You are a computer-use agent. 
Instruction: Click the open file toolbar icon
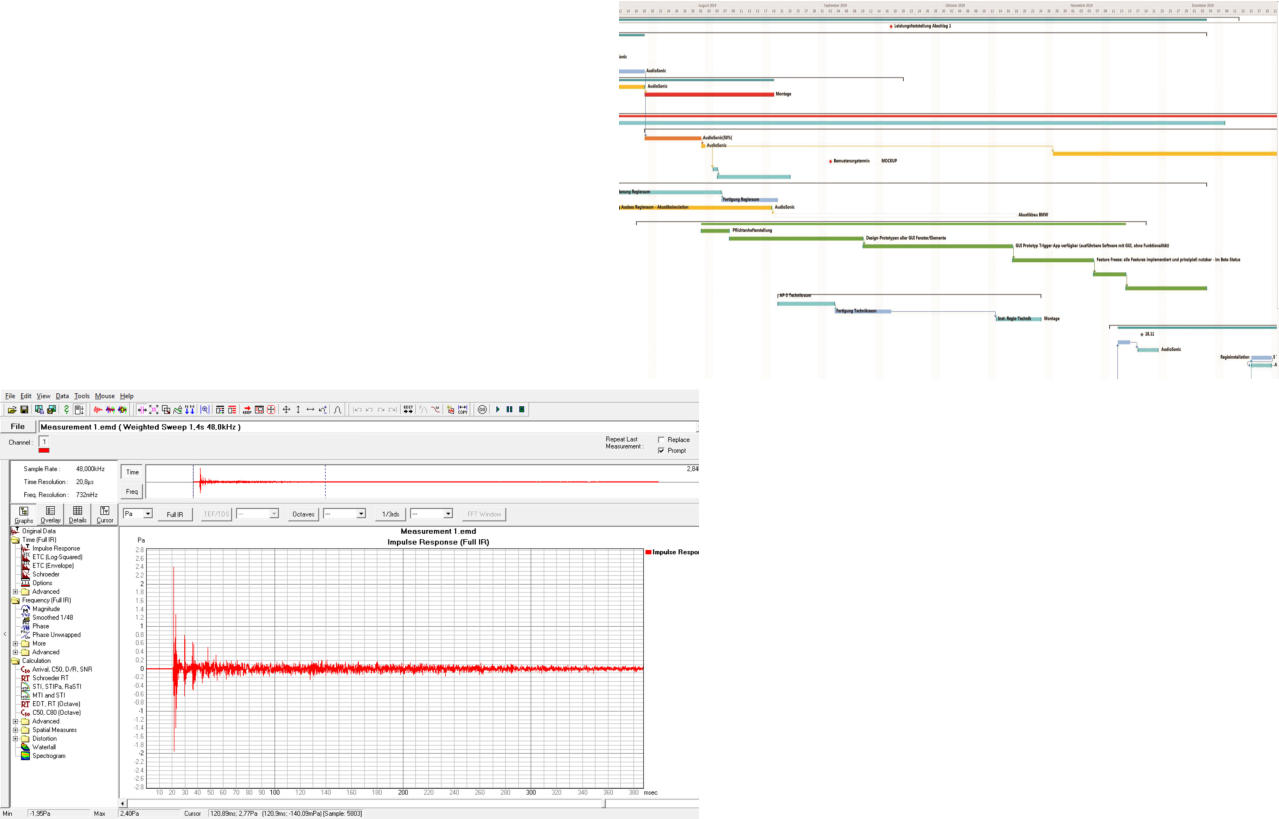pos(11,409)
